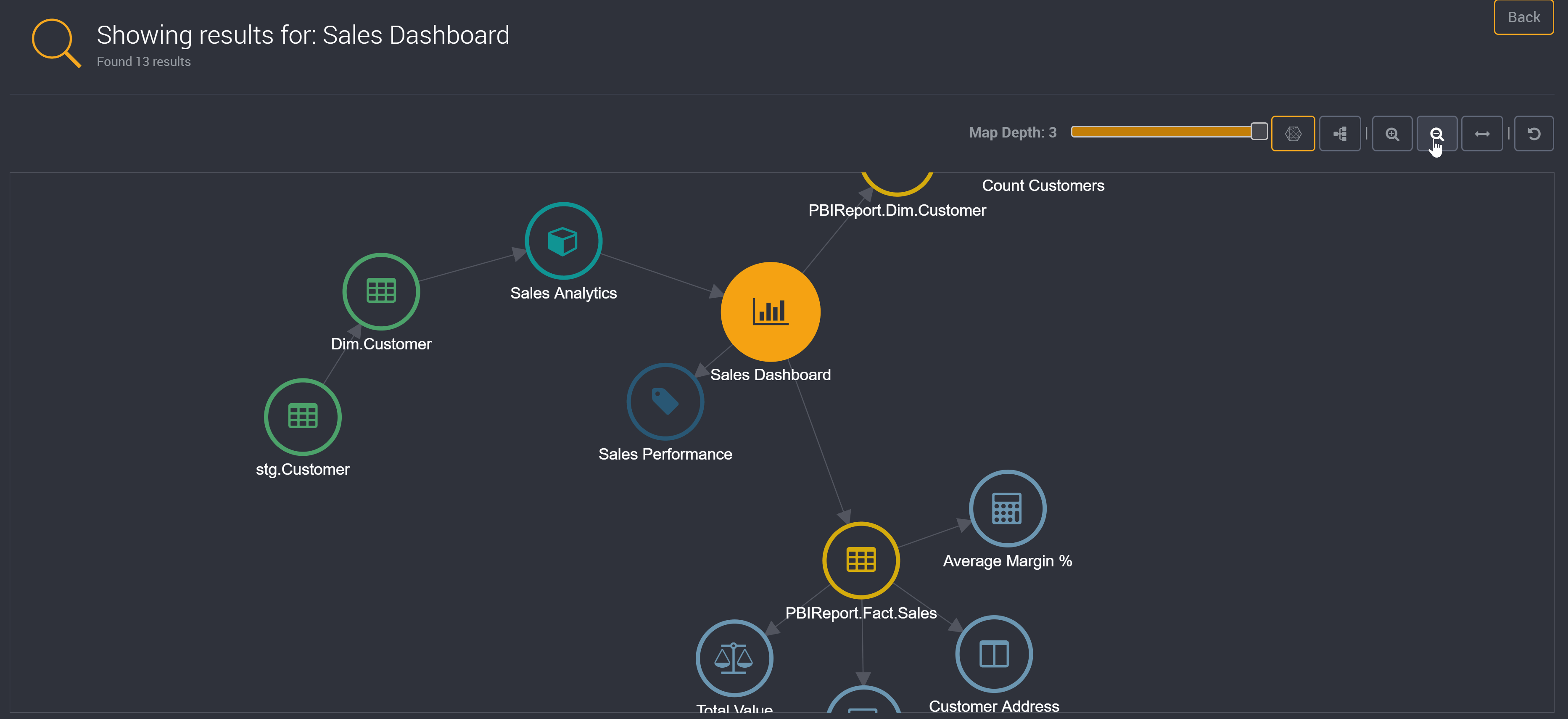Click the Average Margin % label text
Image resolution: width=1568 pixels, height=719 pixels.
1007,561
